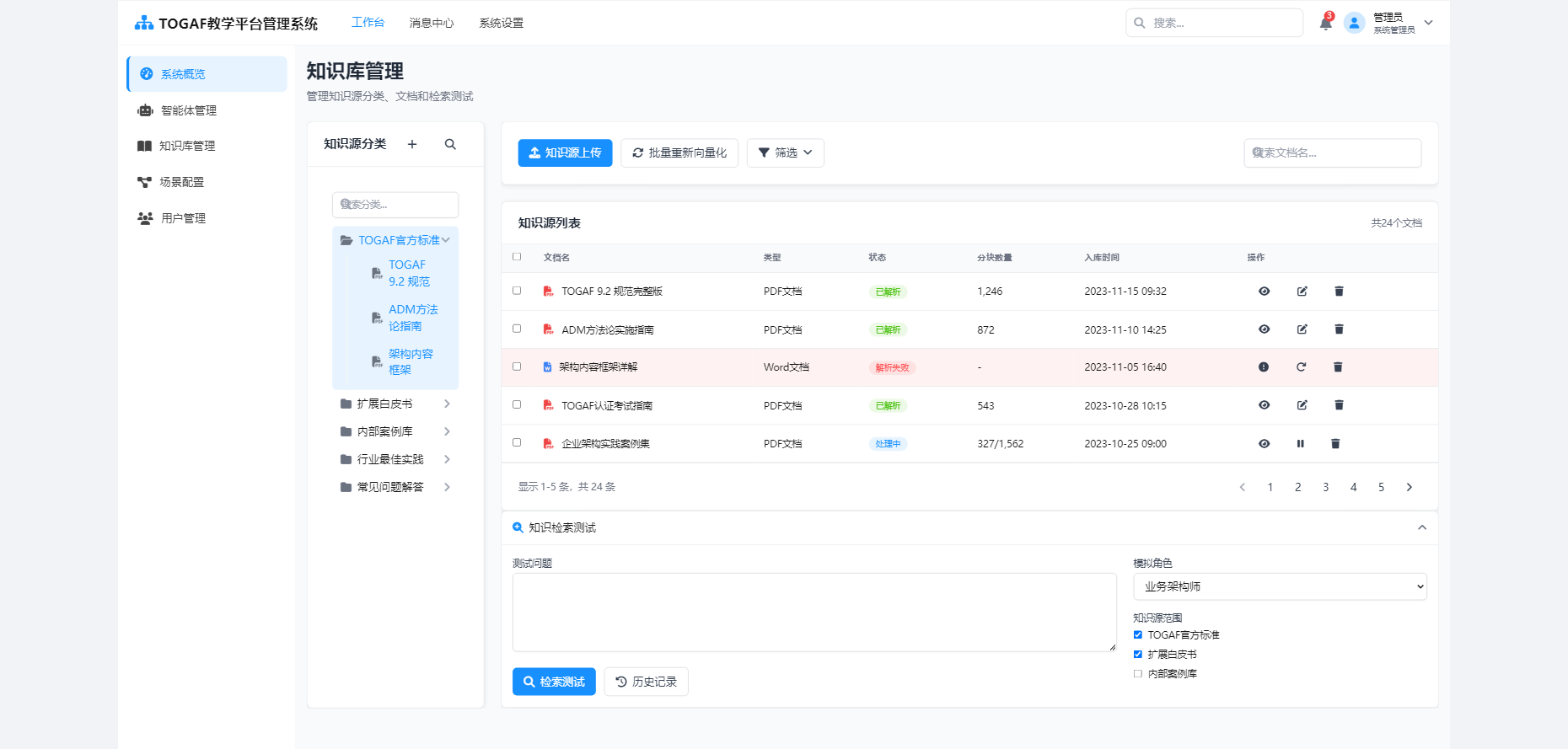The width and height of the screenshot is (1568, 749).
Task: Select all documents checkbox in header
Action: click(x=517, y=257)
